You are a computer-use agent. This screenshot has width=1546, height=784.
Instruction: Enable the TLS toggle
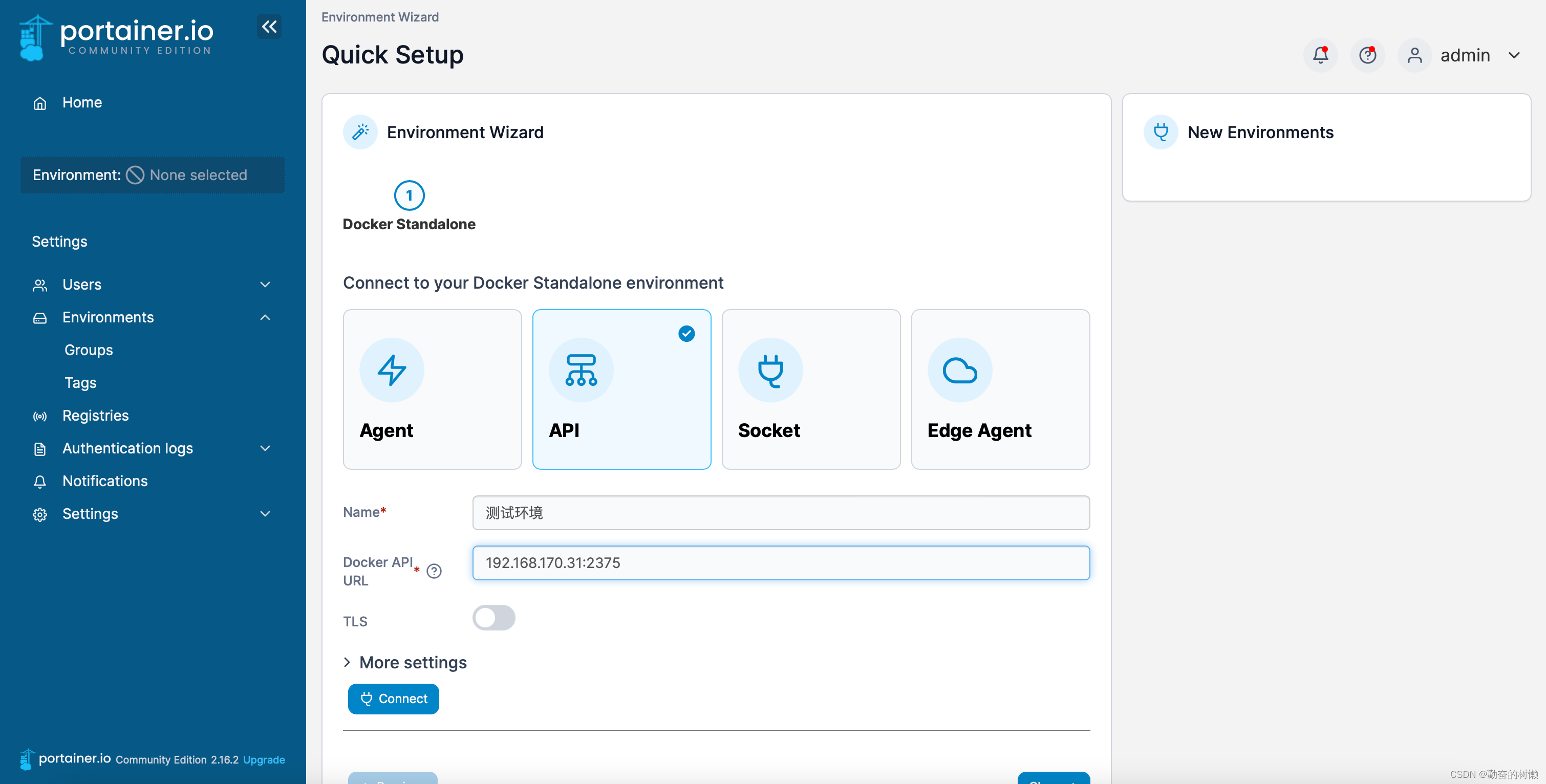493,618
